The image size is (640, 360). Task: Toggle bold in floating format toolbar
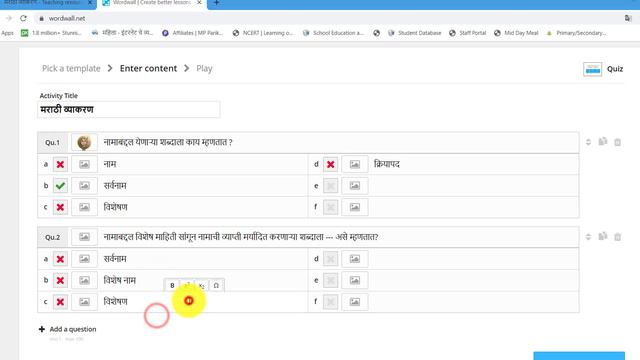(172, 285)
